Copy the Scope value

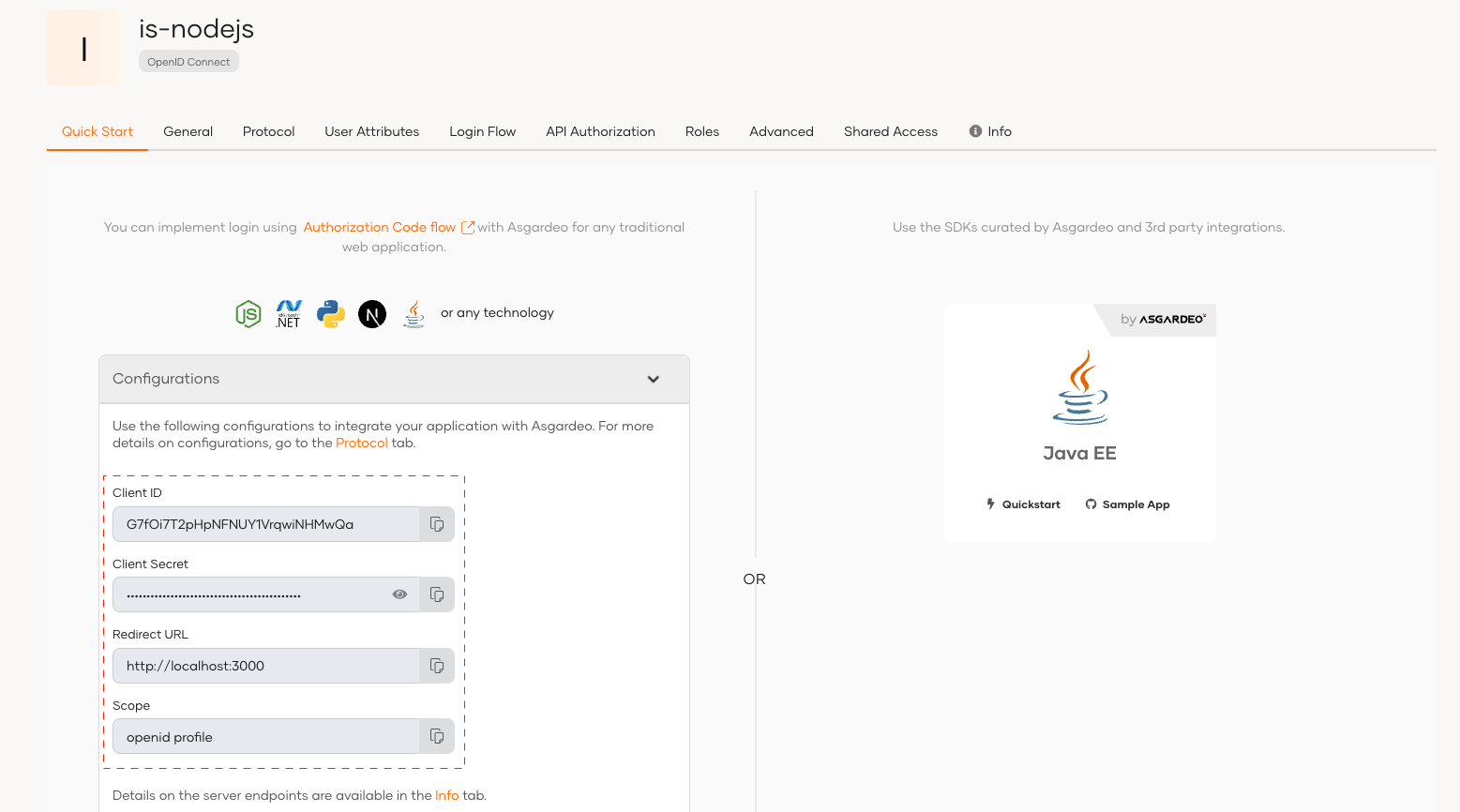437,736
